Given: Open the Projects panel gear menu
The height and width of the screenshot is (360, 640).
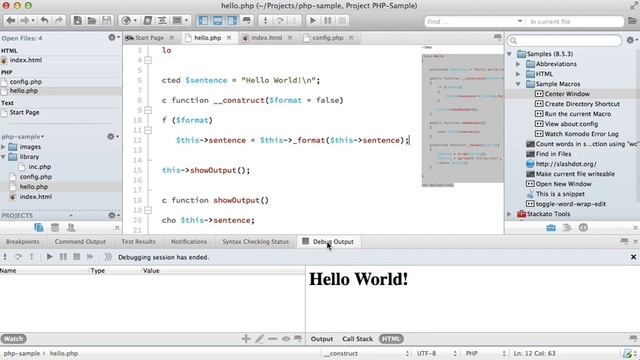Looking at the screenshot, I should [x=113, y=215].
